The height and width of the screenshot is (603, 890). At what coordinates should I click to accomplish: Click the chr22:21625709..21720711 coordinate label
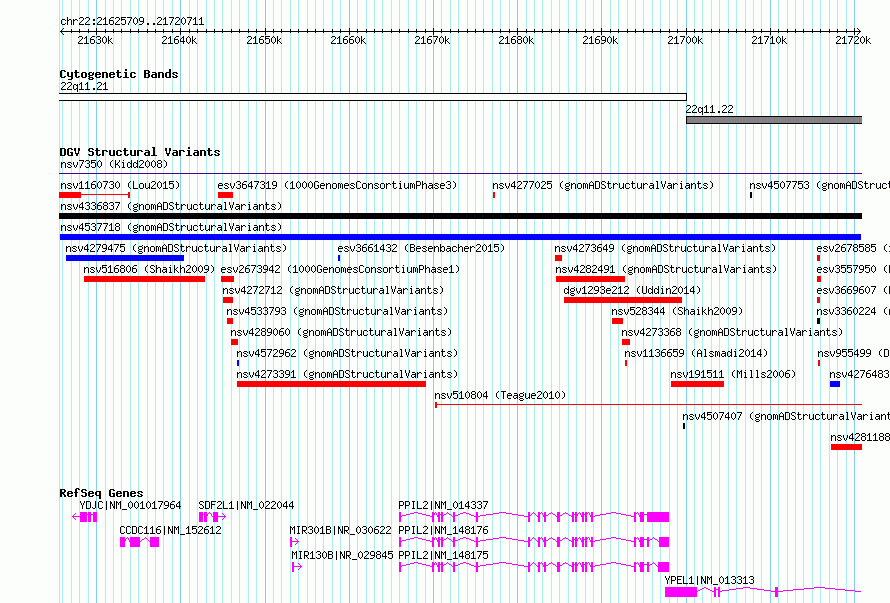pyautogui.click(x=132, y=21)
